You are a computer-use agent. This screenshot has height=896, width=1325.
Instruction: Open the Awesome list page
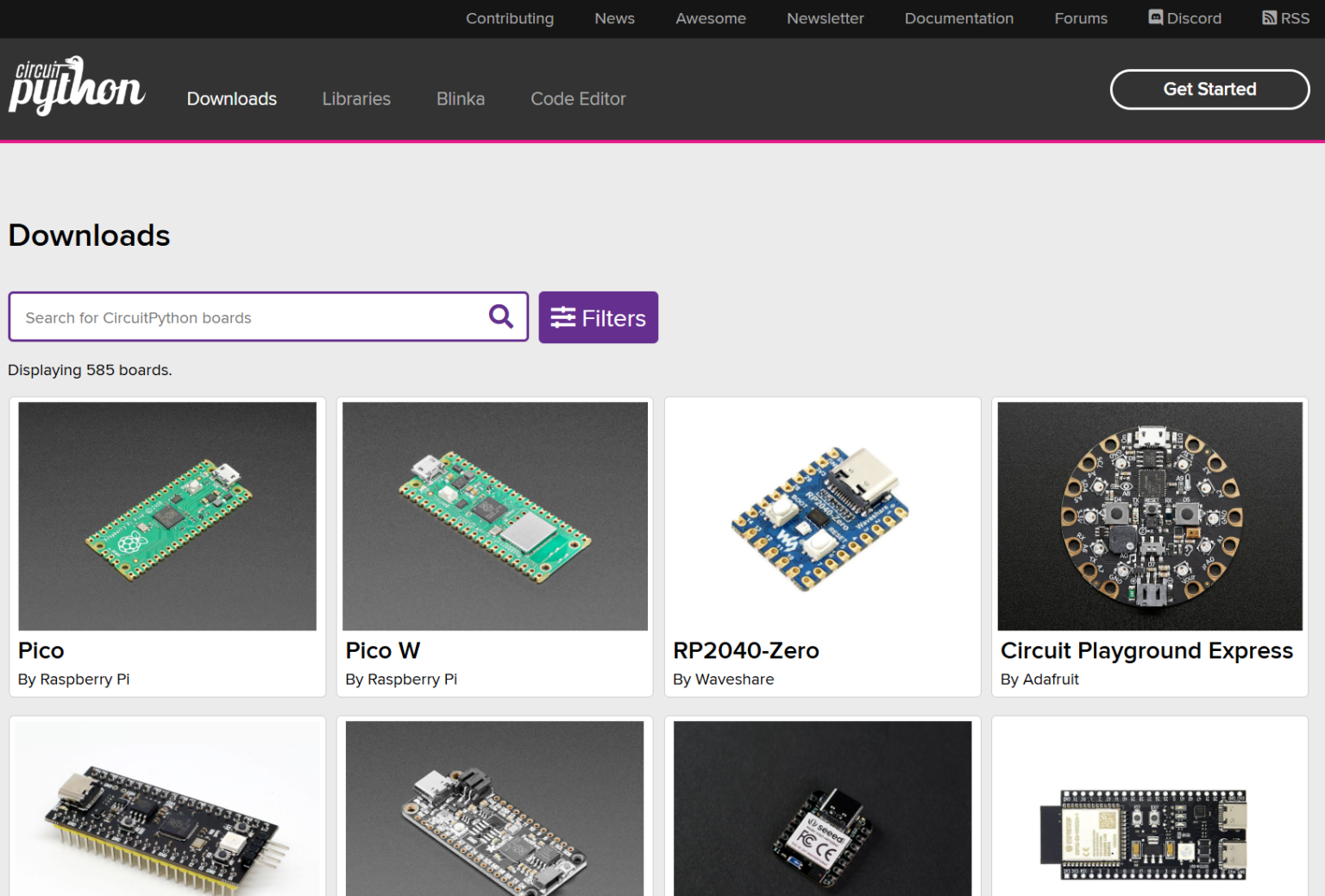pyautogui.click(x=710, y=18)
